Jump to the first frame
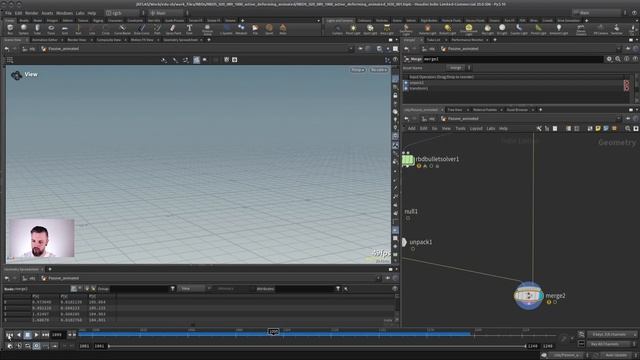Image resolution: width=640 pixels, height=360 pixels. pos(9,335)
